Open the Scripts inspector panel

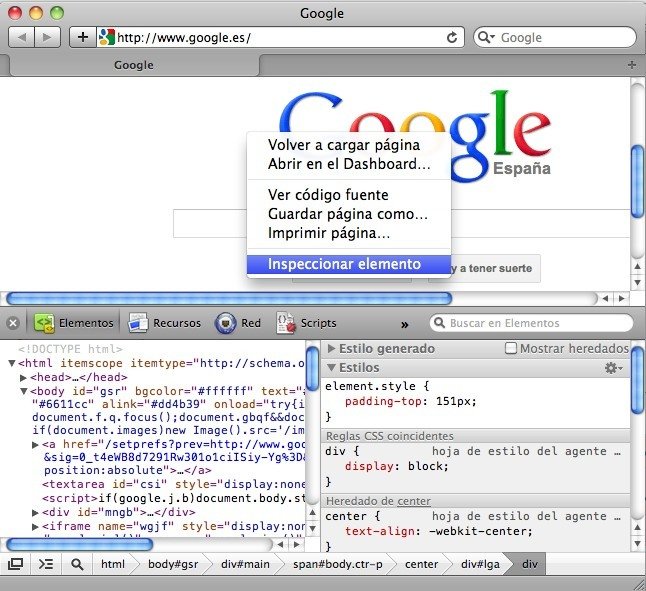point(307,323)
